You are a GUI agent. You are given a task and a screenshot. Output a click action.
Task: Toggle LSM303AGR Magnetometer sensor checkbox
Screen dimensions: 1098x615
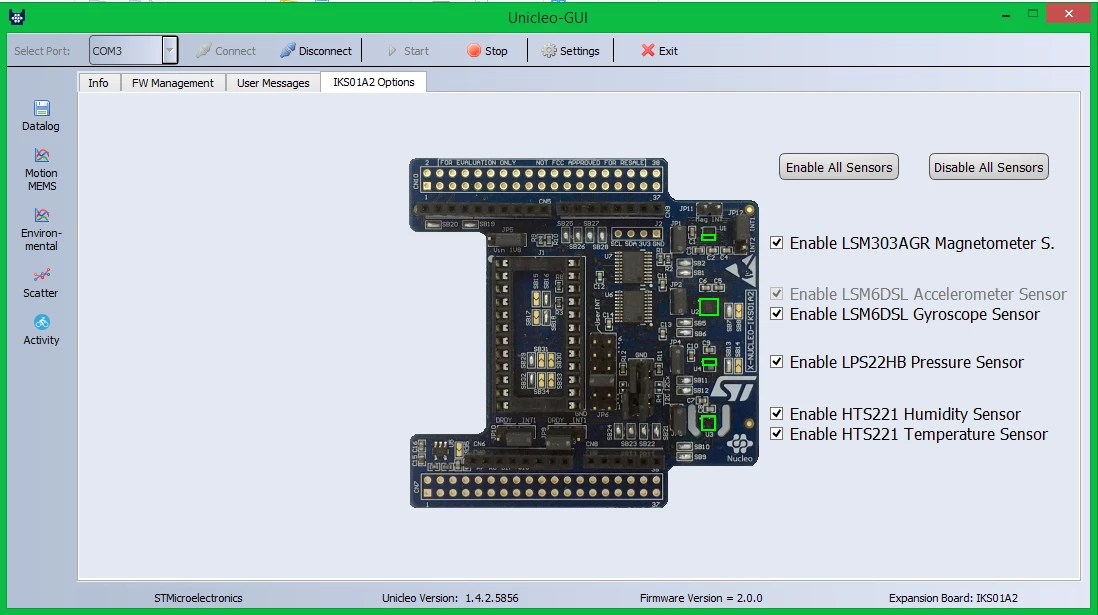[x=777, y=243]
